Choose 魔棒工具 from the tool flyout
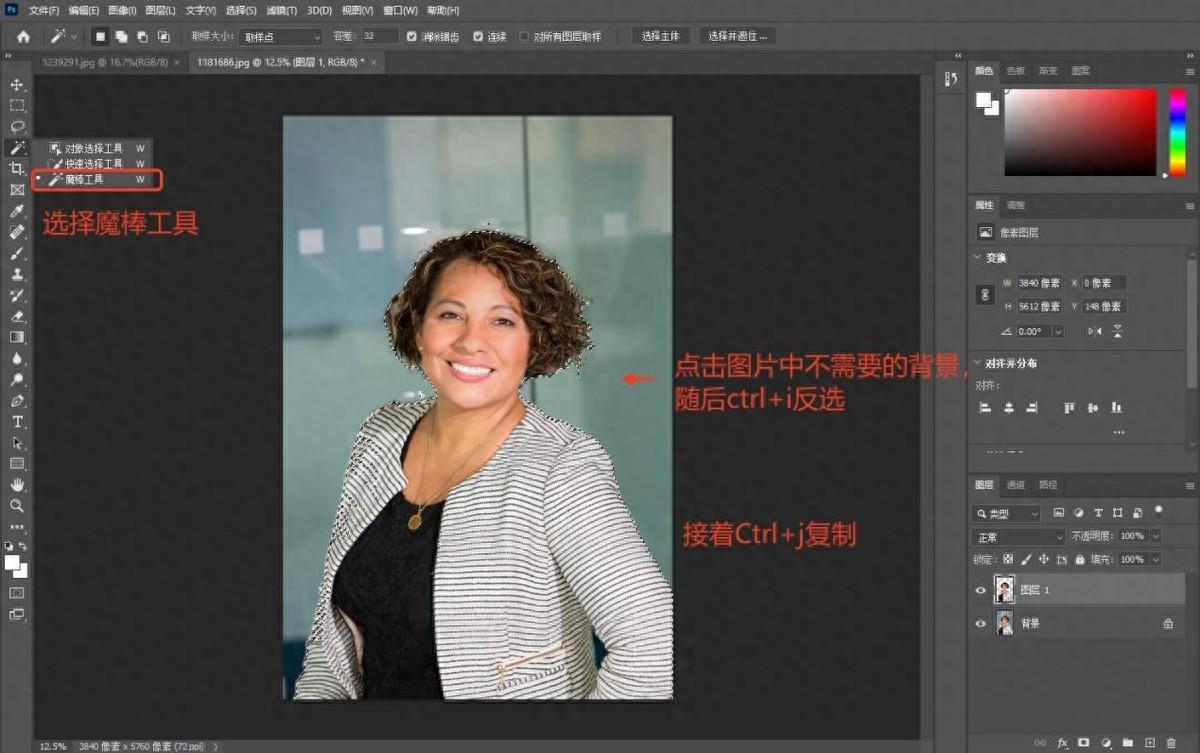 pos(85,180)
